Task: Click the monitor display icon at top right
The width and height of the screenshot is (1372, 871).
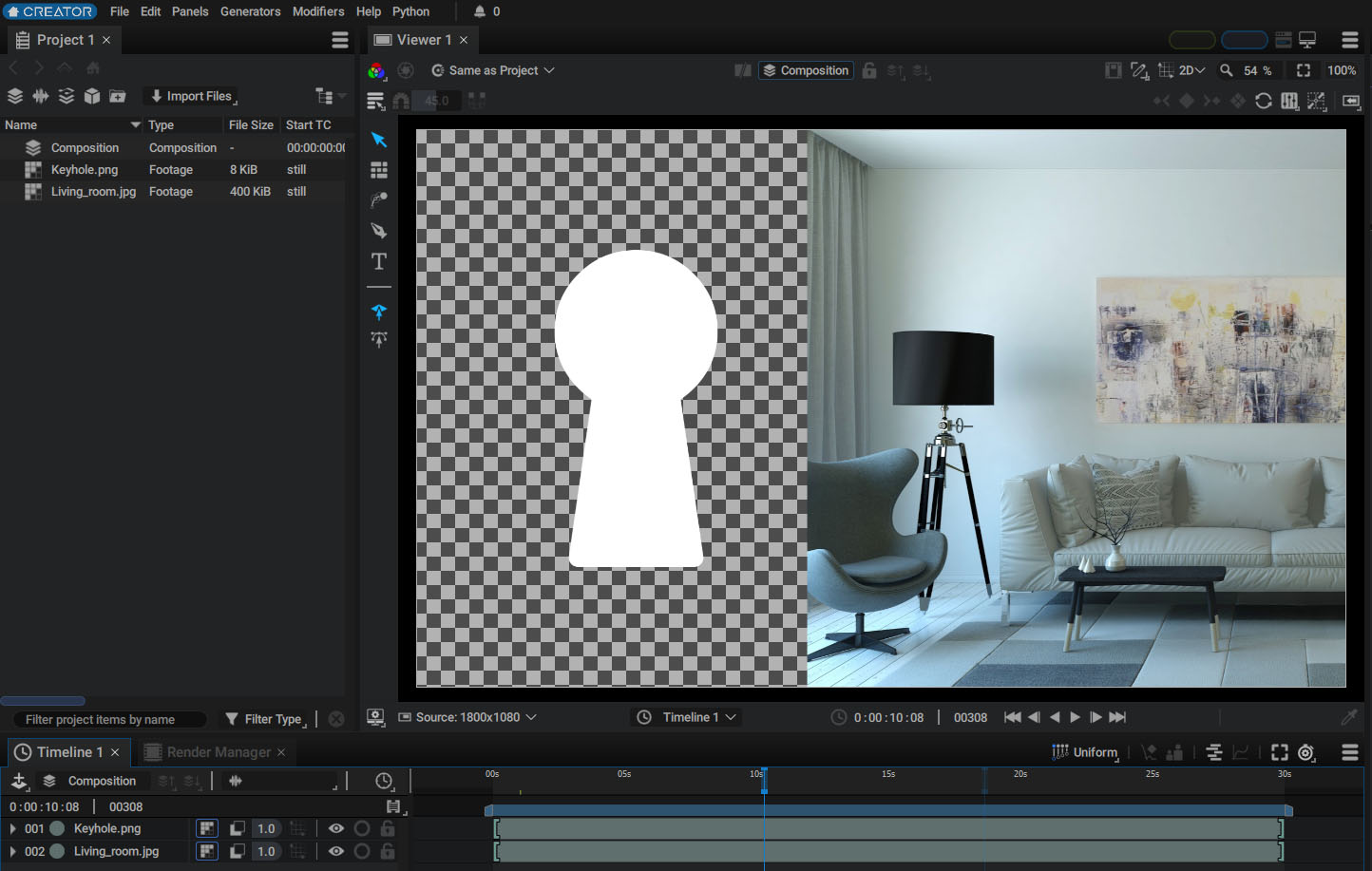Action: [1308, 40]
